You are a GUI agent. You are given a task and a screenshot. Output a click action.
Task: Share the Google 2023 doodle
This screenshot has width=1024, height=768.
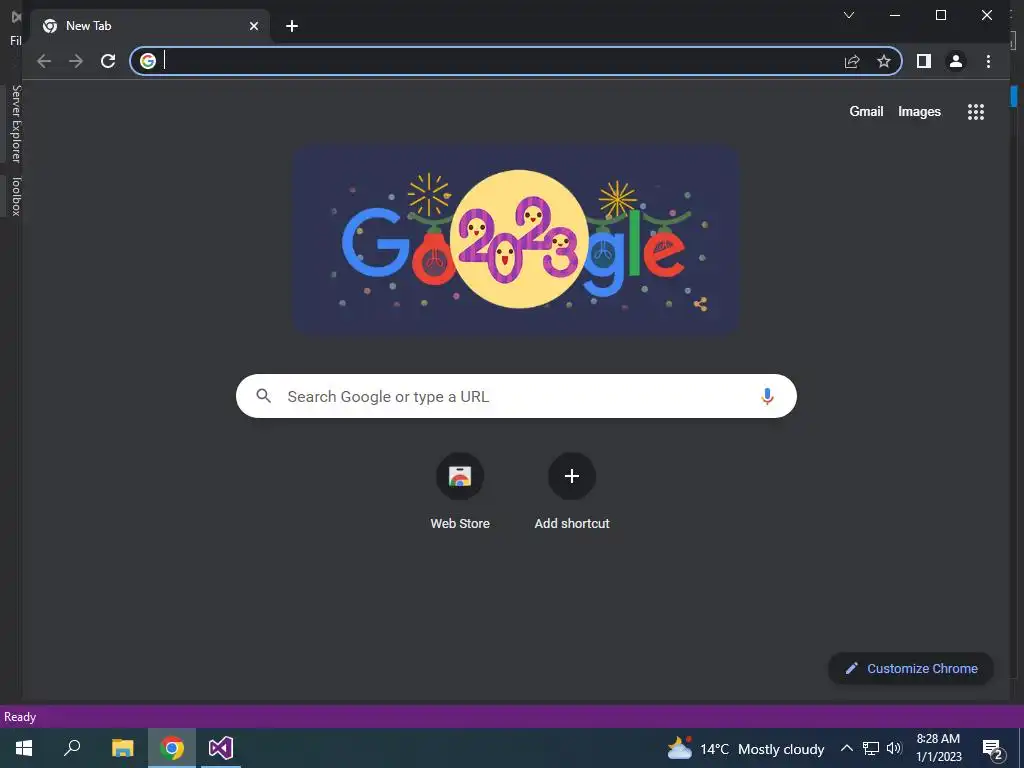(x=700, y=304)
